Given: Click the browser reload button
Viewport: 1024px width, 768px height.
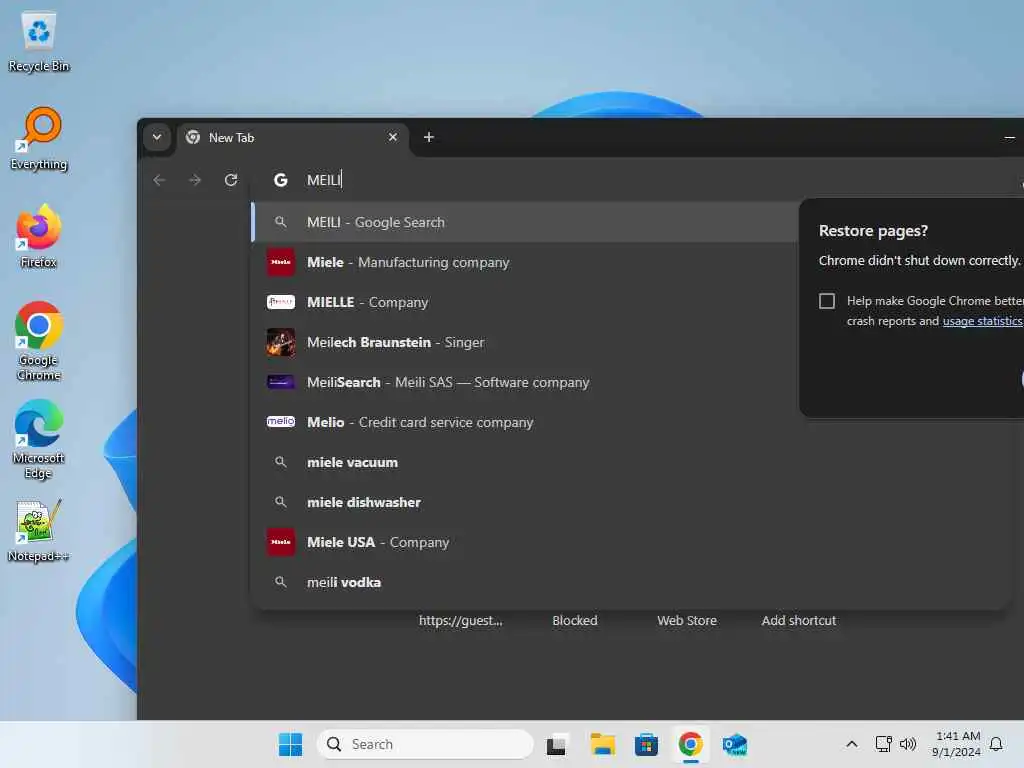Looking at the screenshot, I should tap(231, 180).
